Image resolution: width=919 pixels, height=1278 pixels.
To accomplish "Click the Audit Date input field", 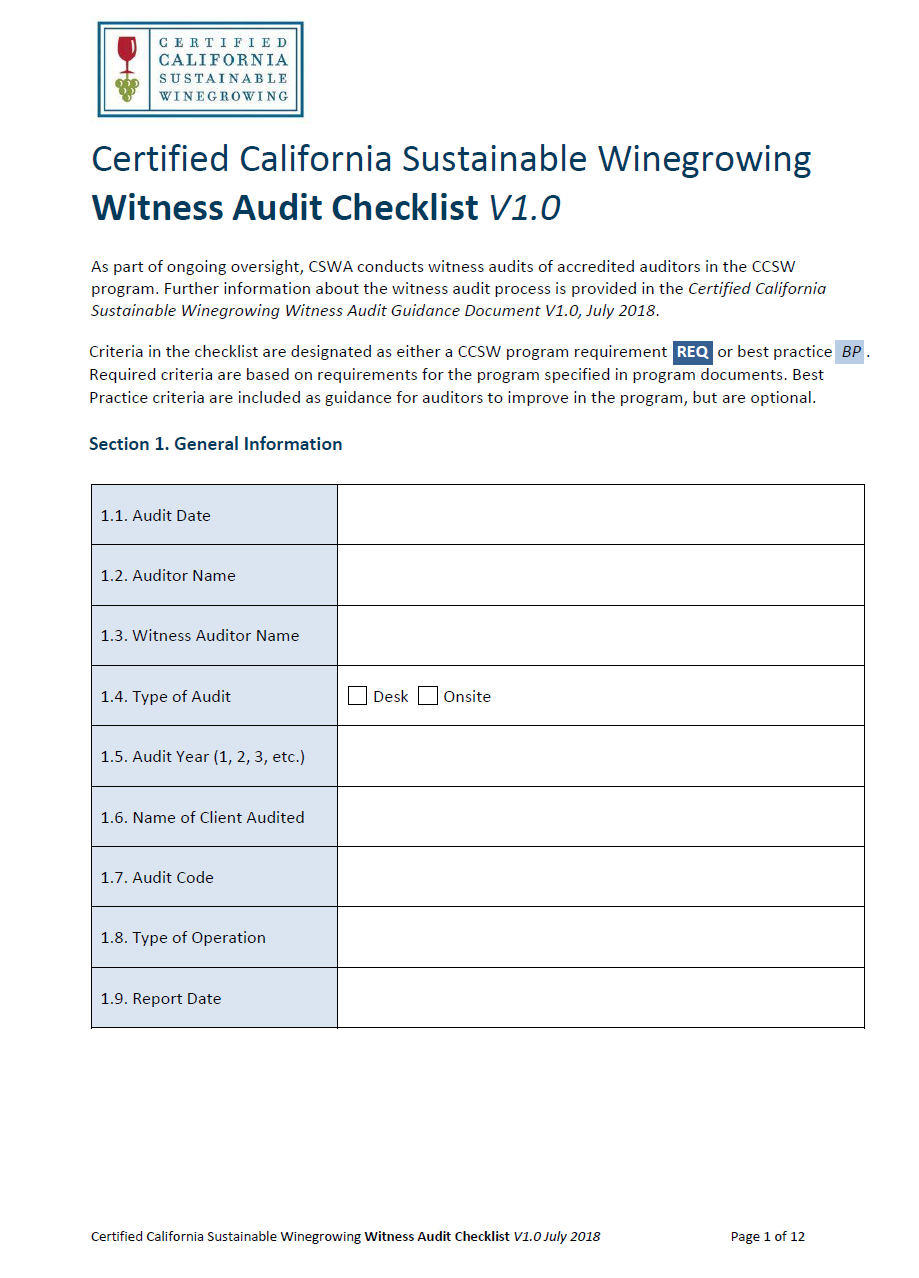I will (600, 515).
